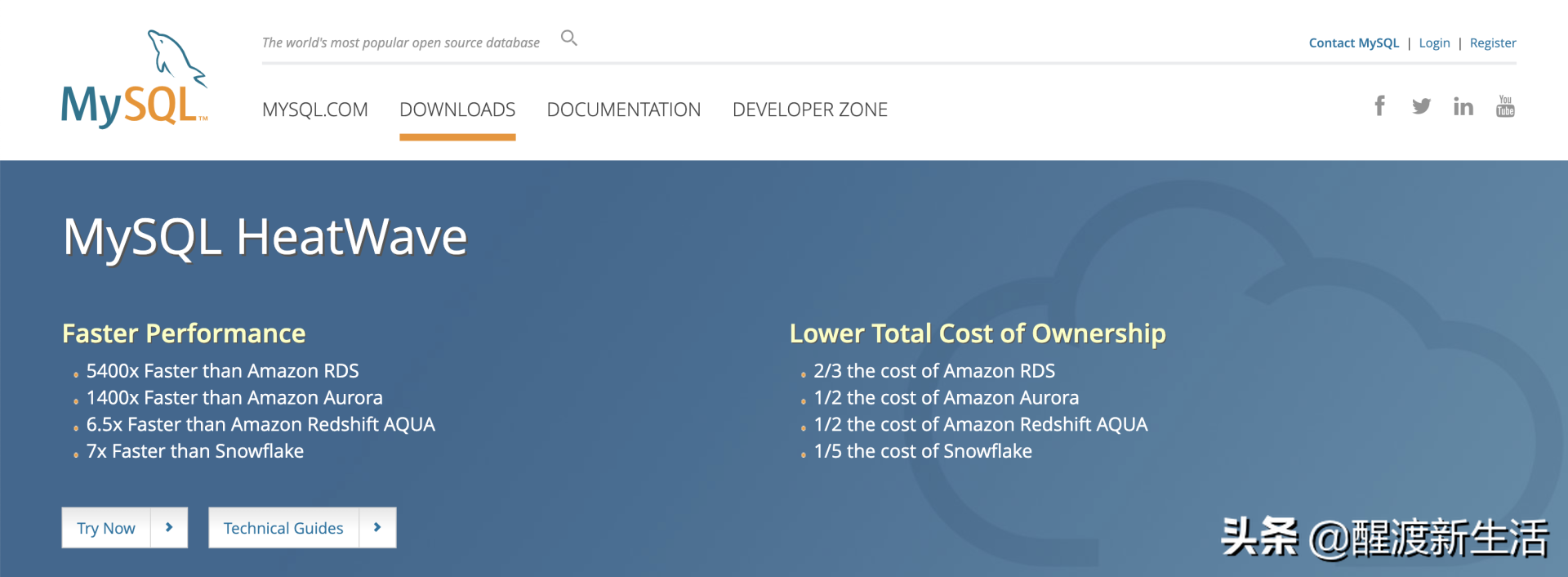
Task: Click the arrow beside Try Now
Action: [x=169, y=528]
